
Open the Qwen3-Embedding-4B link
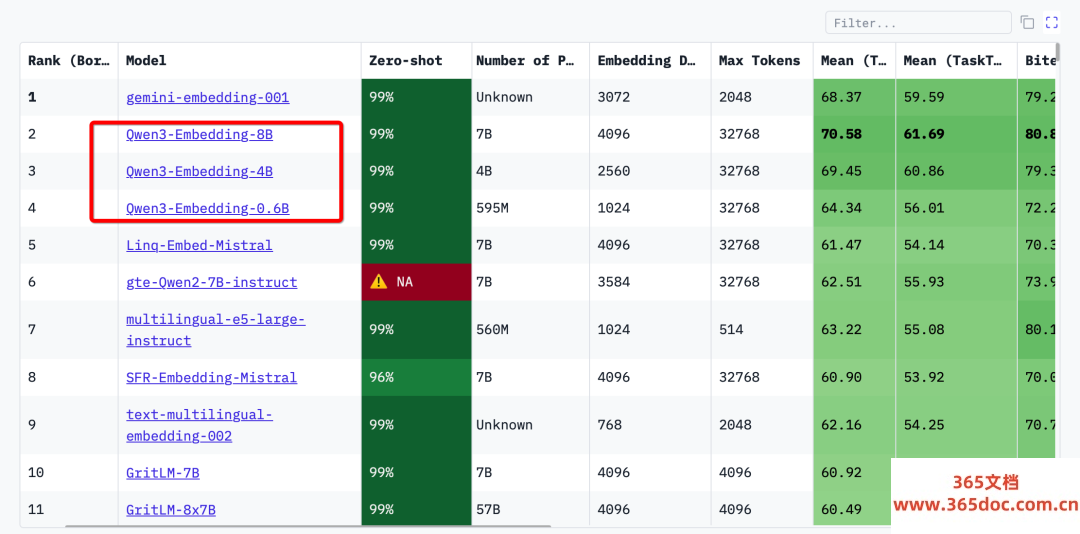click(199, 171)
